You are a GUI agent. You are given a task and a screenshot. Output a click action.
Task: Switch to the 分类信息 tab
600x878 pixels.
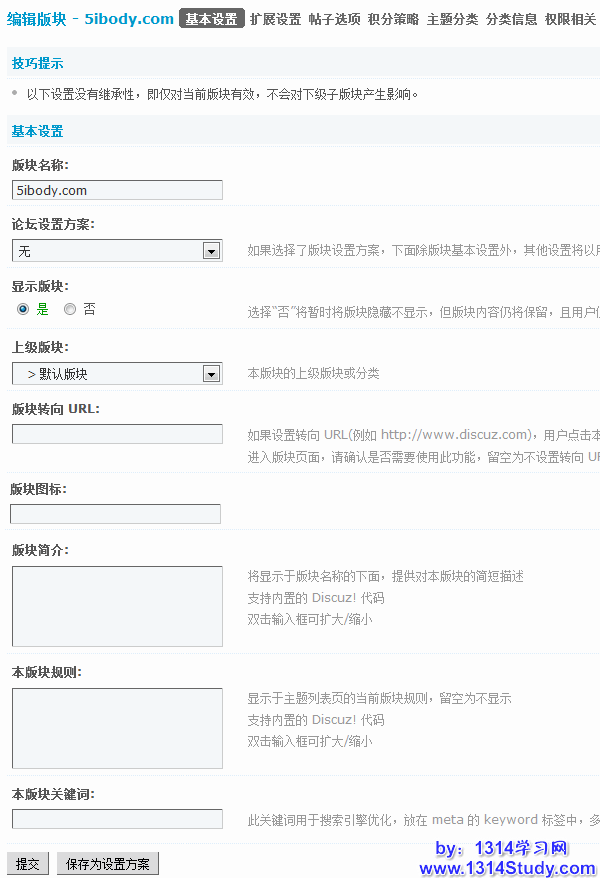pos(511,19)
